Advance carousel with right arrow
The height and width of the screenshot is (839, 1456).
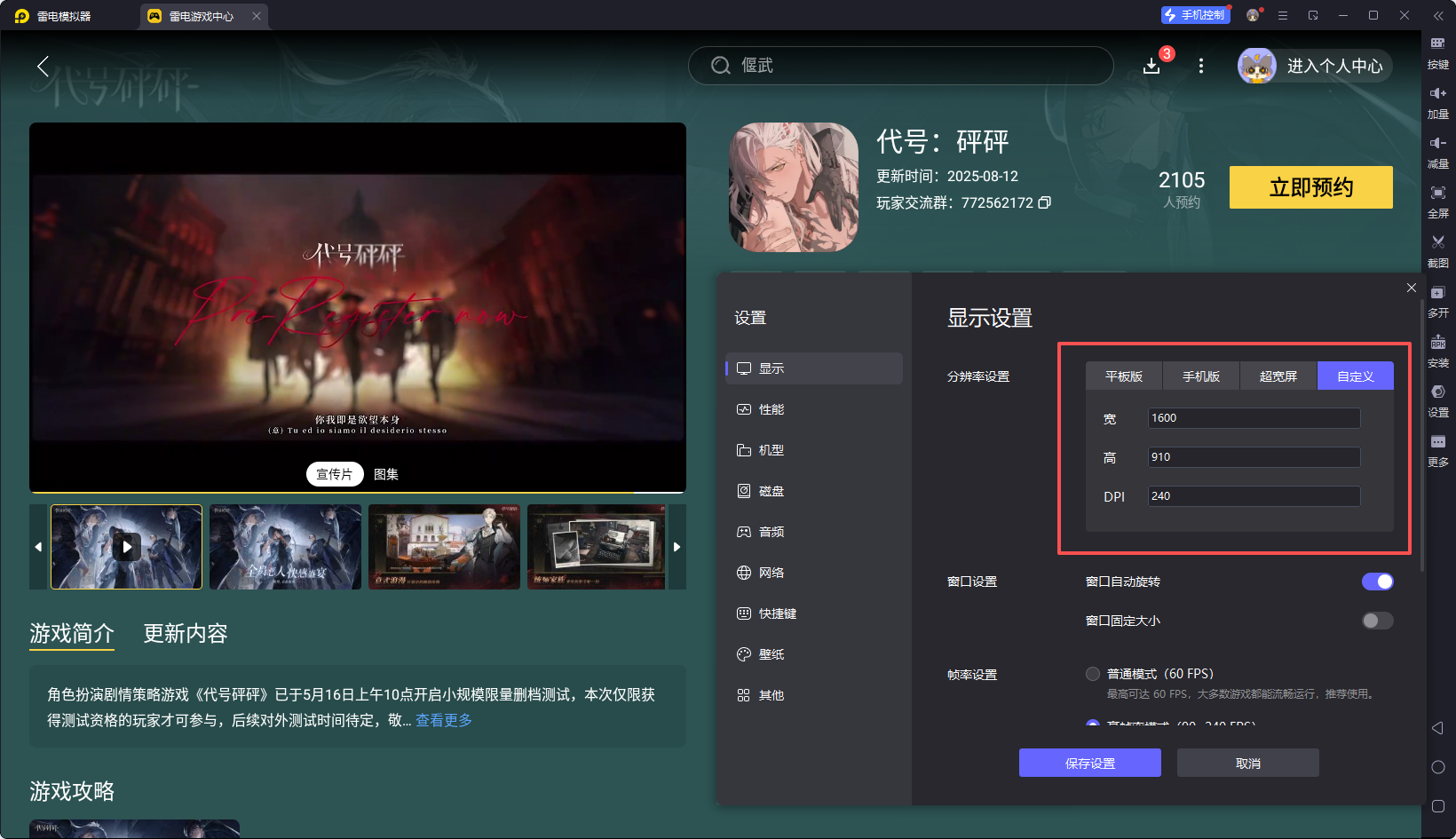(x=677, y=547)
